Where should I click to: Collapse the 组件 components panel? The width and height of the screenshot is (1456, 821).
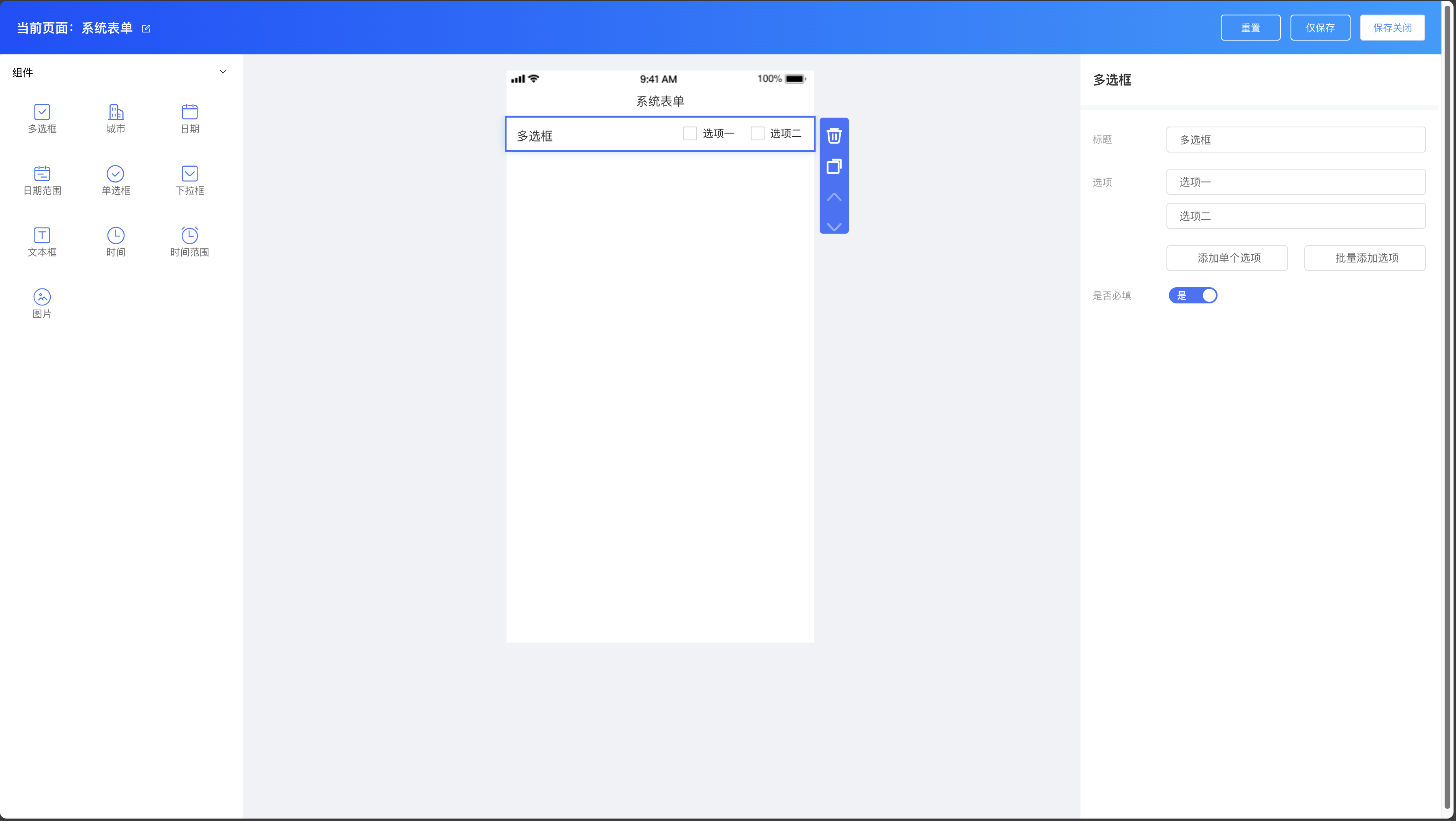[x=223, y=72]
